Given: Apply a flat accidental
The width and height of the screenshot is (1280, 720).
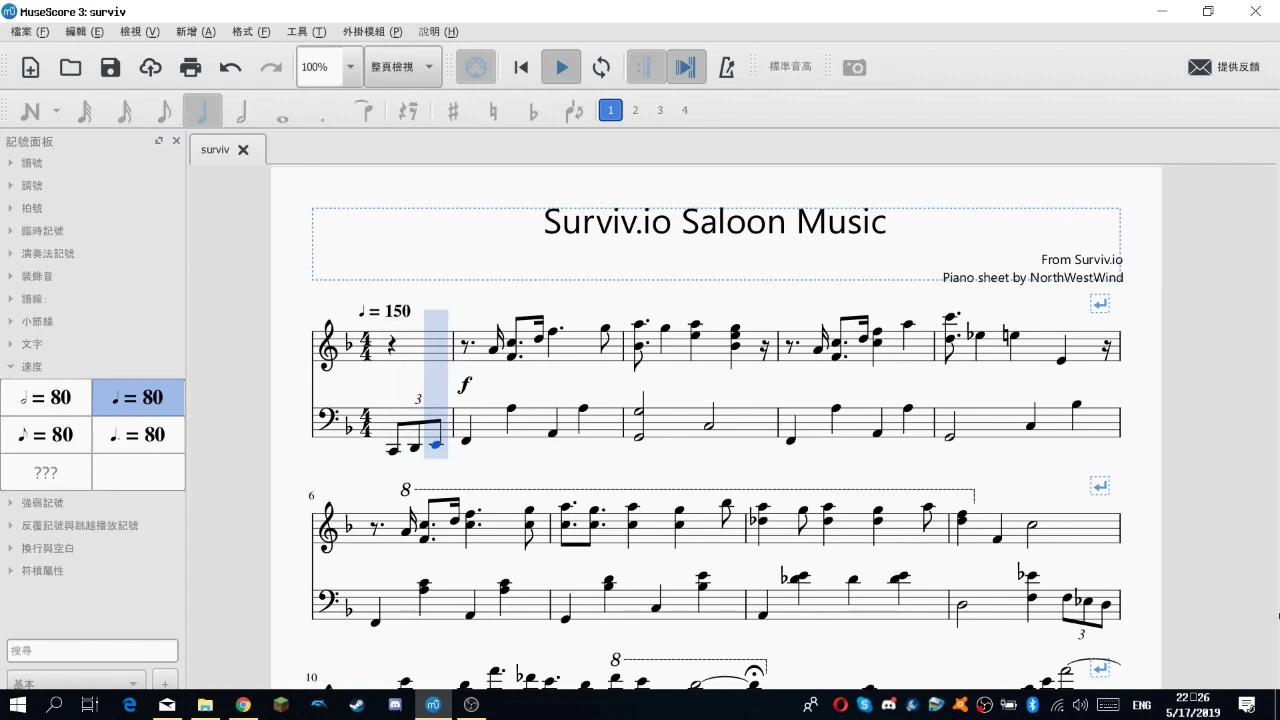Looking at the screenshot, I should coord(533,111).
